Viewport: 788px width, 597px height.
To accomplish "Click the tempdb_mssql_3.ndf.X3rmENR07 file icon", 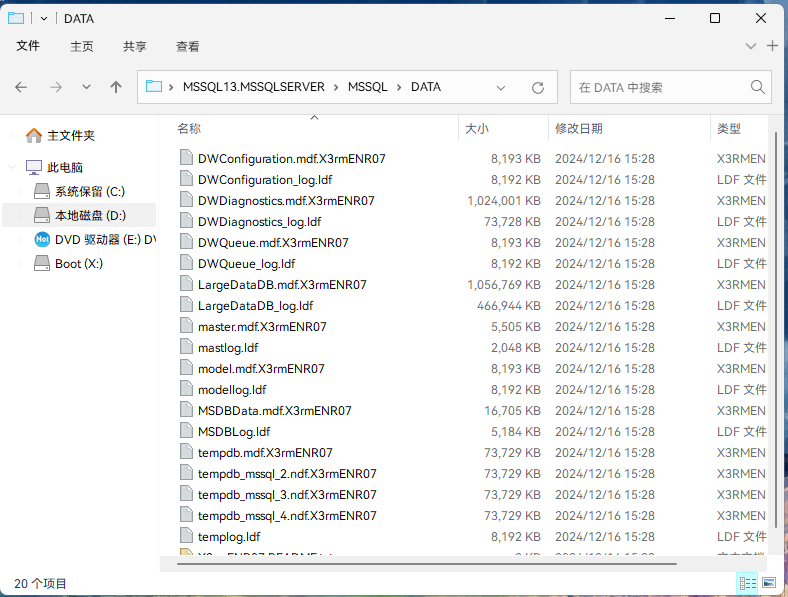I will tap(186, 494).
